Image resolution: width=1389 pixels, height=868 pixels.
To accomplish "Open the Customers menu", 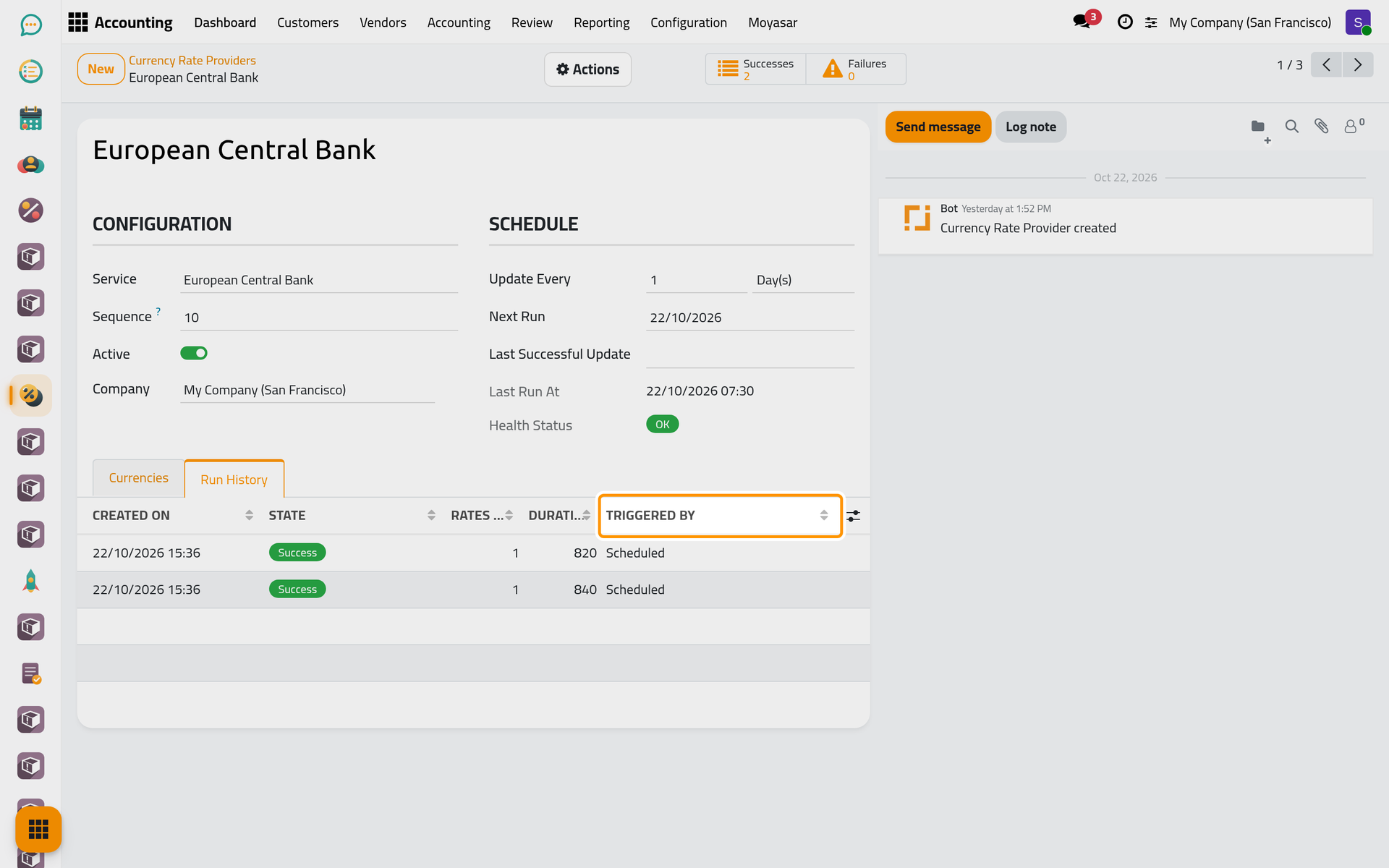I will pyautogui.click(x=307, y=22).
